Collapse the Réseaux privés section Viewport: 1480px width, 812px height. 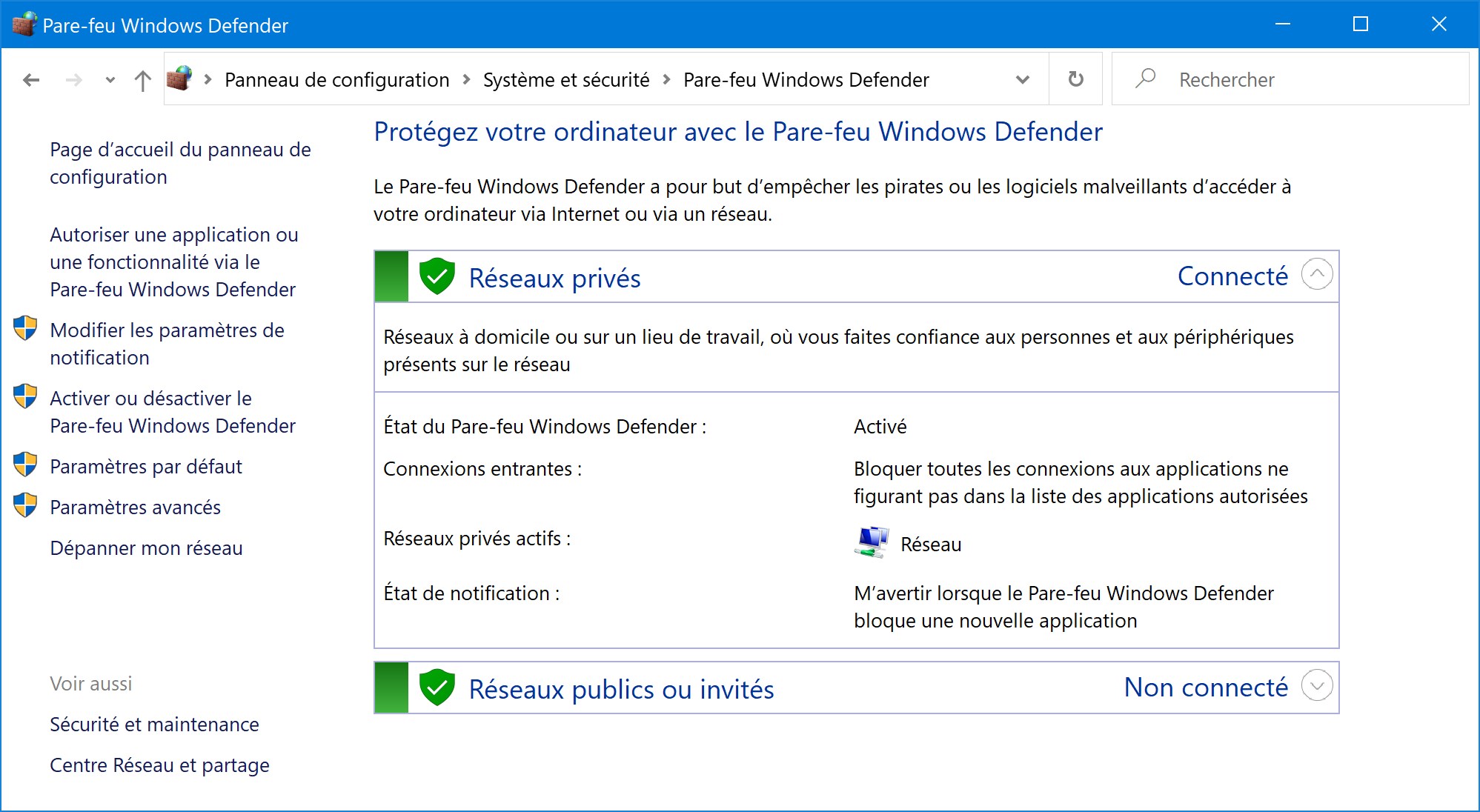coord(1317,274)
